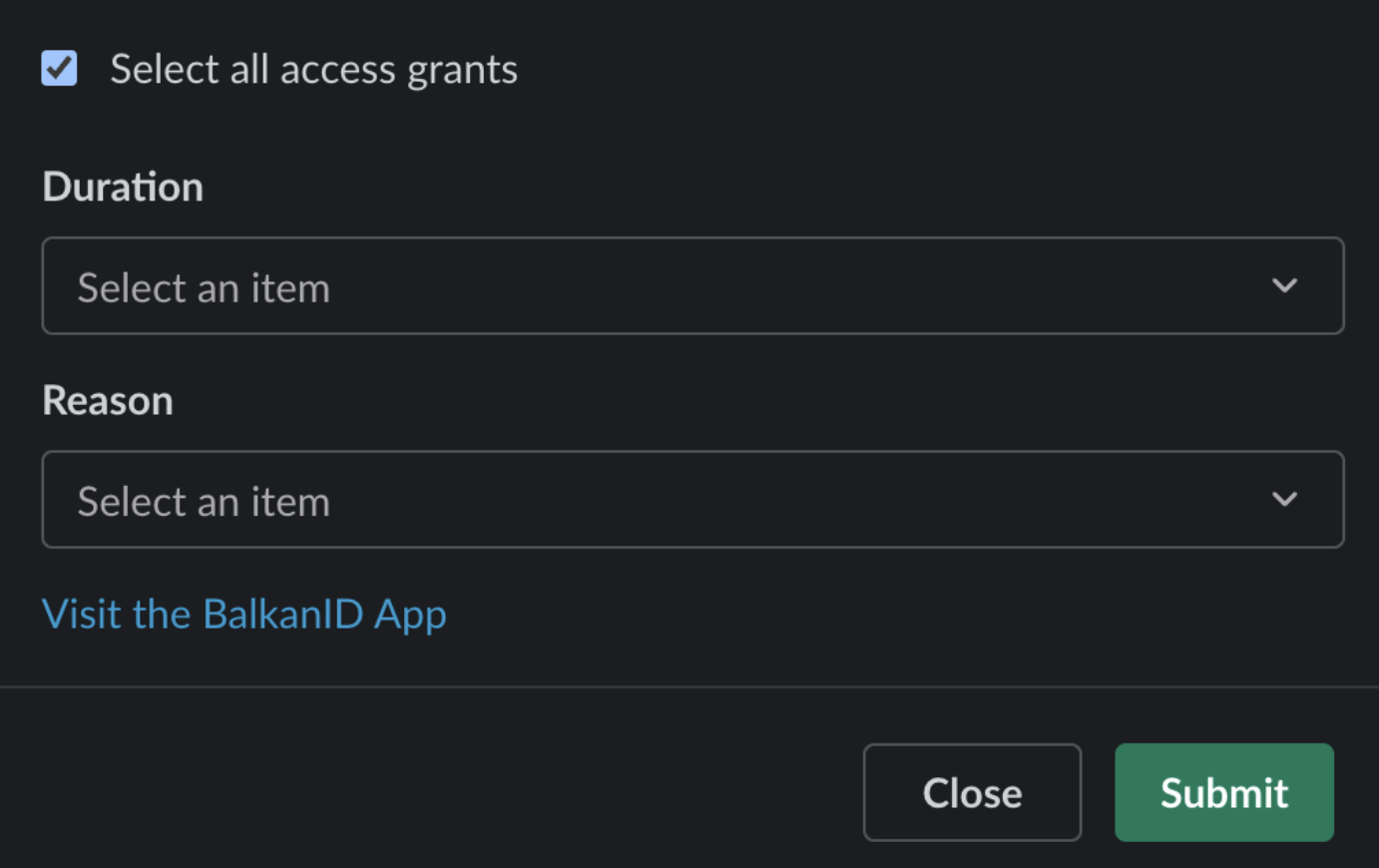Follow the BalkanID App hyperlink
Viewport: 1379px width, 868px height.
tap(244, 615)
